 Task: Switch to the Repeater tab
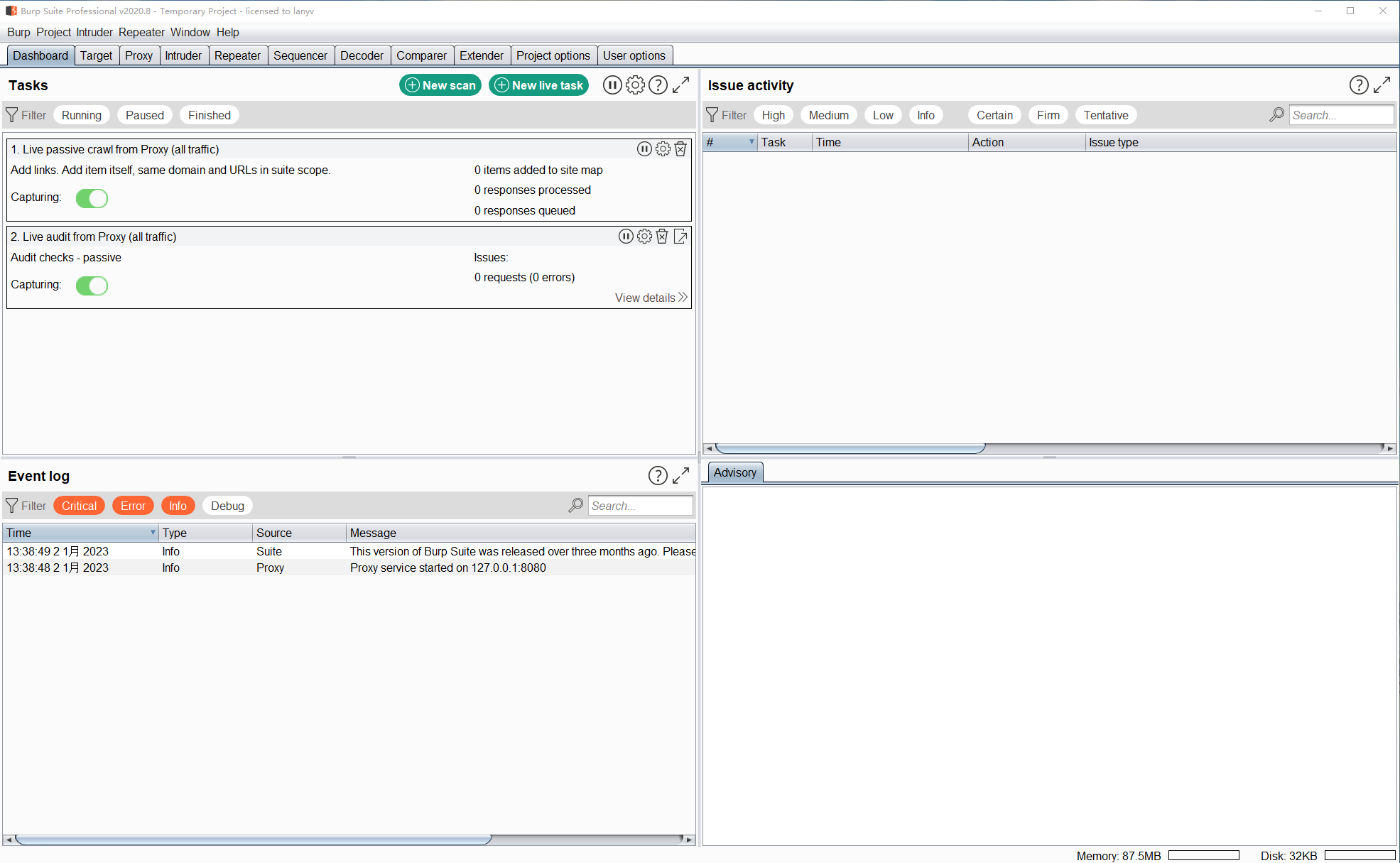point(237,55)
